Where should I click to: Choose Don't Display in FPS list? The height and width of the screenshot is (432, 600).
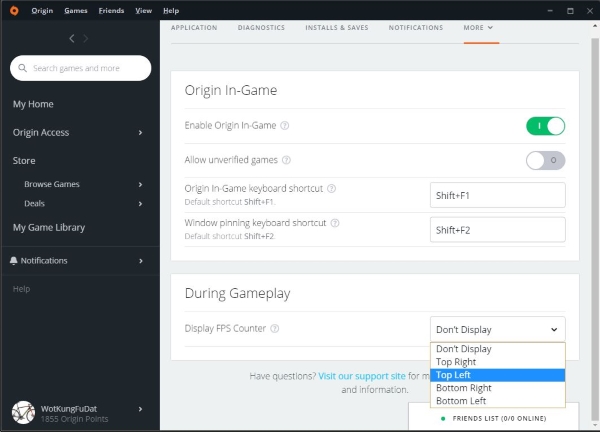(x=497, y=349)
